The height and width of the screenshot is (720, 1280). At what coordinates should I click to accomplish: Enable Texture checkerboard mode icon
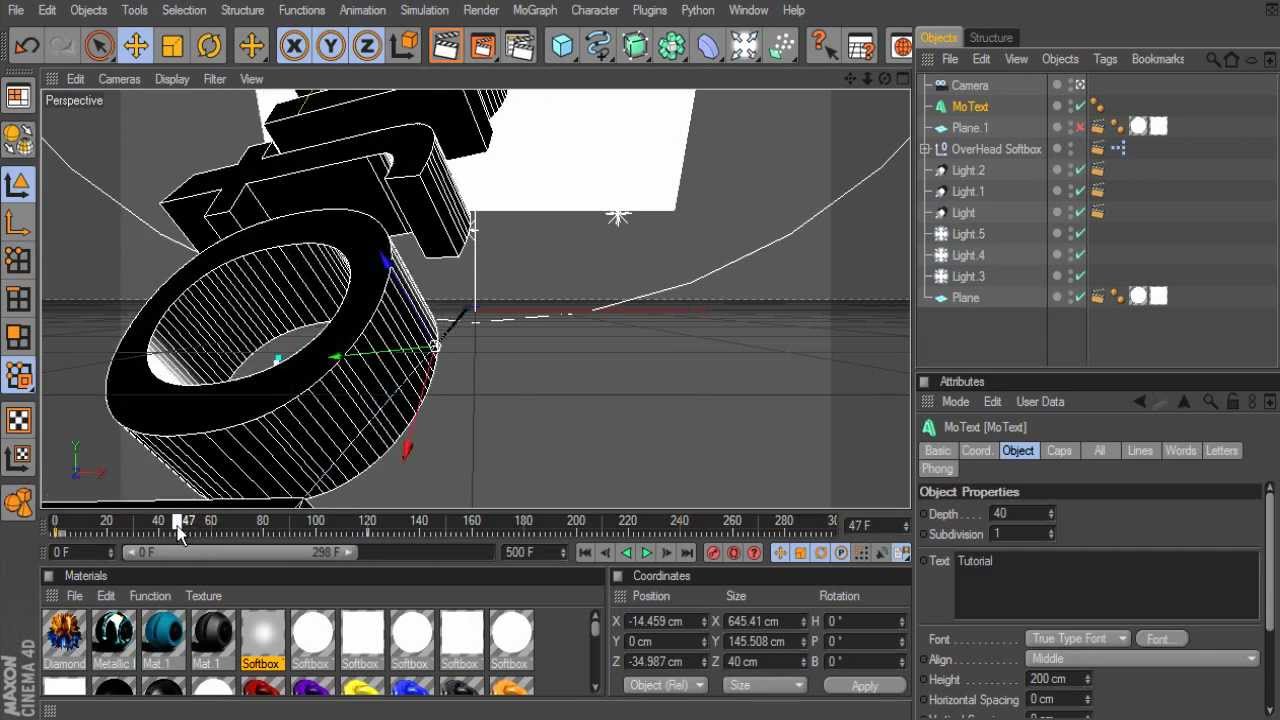point(18,420)
